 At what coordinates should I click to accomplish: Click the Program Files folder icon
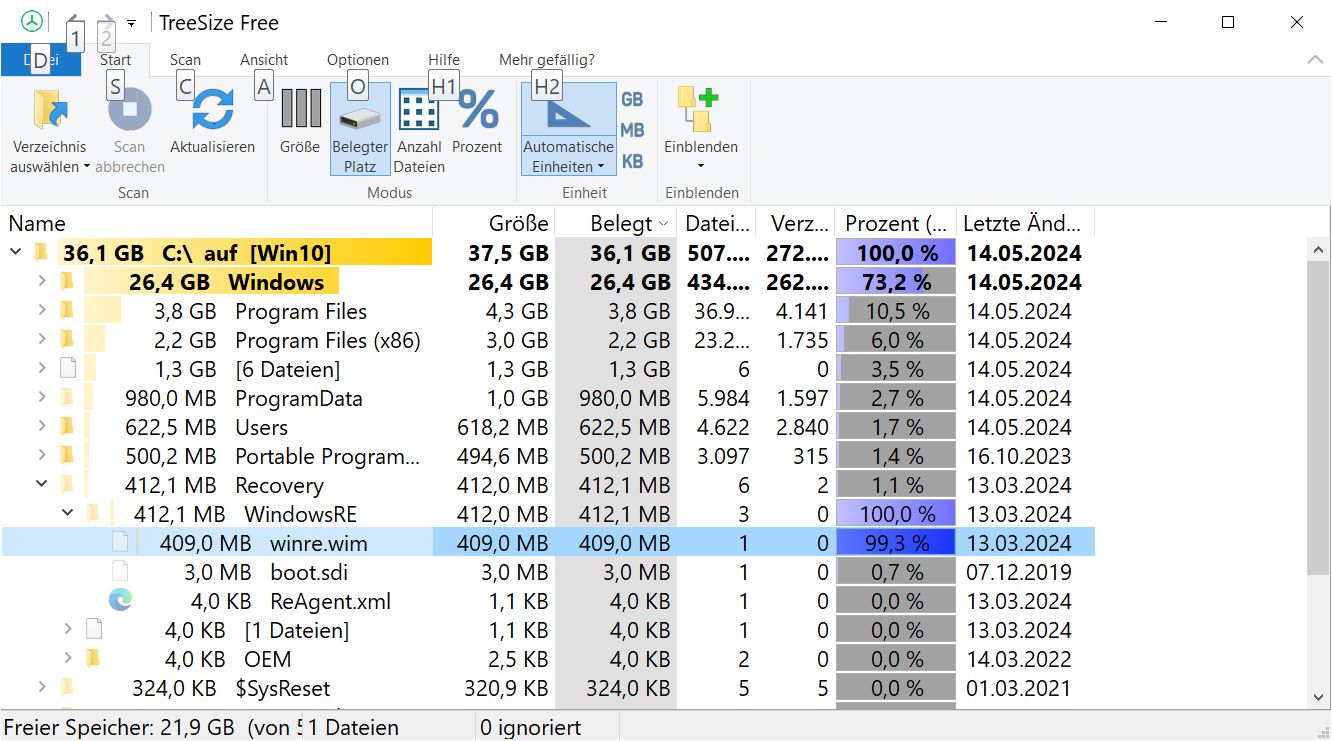pos(67,310)
